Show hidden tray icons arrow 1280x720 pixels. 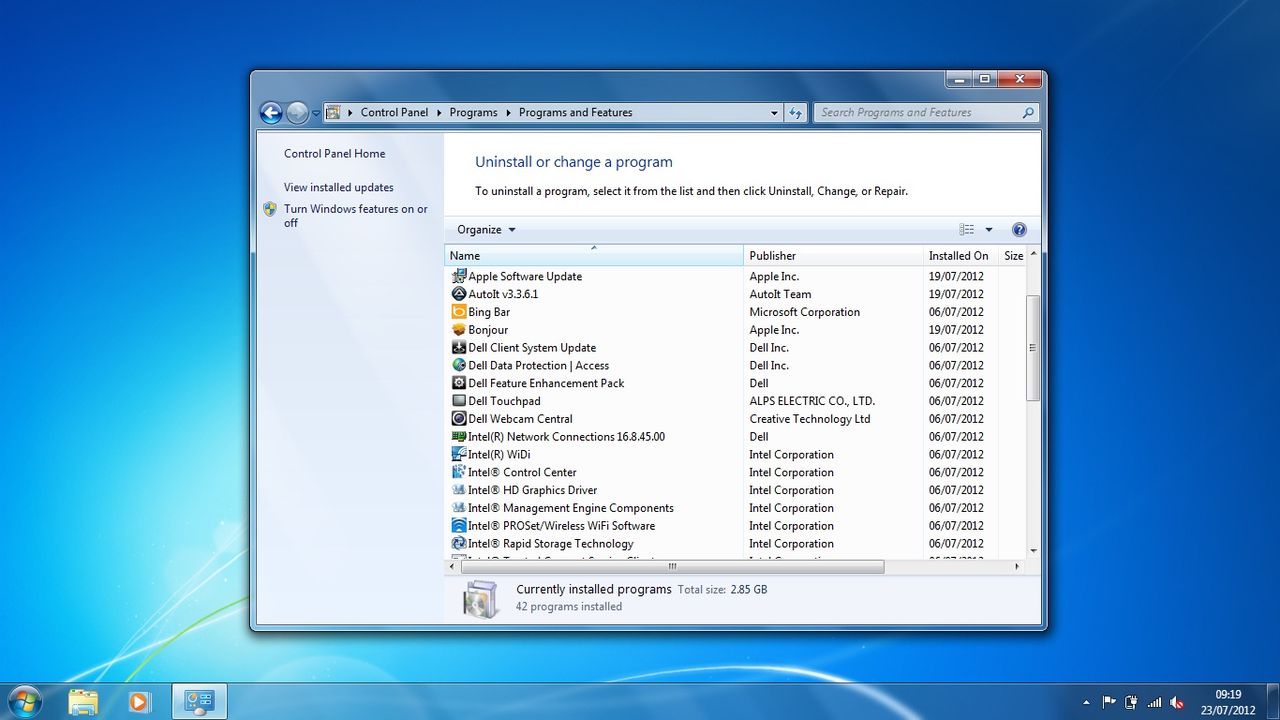coord(1087,702)
